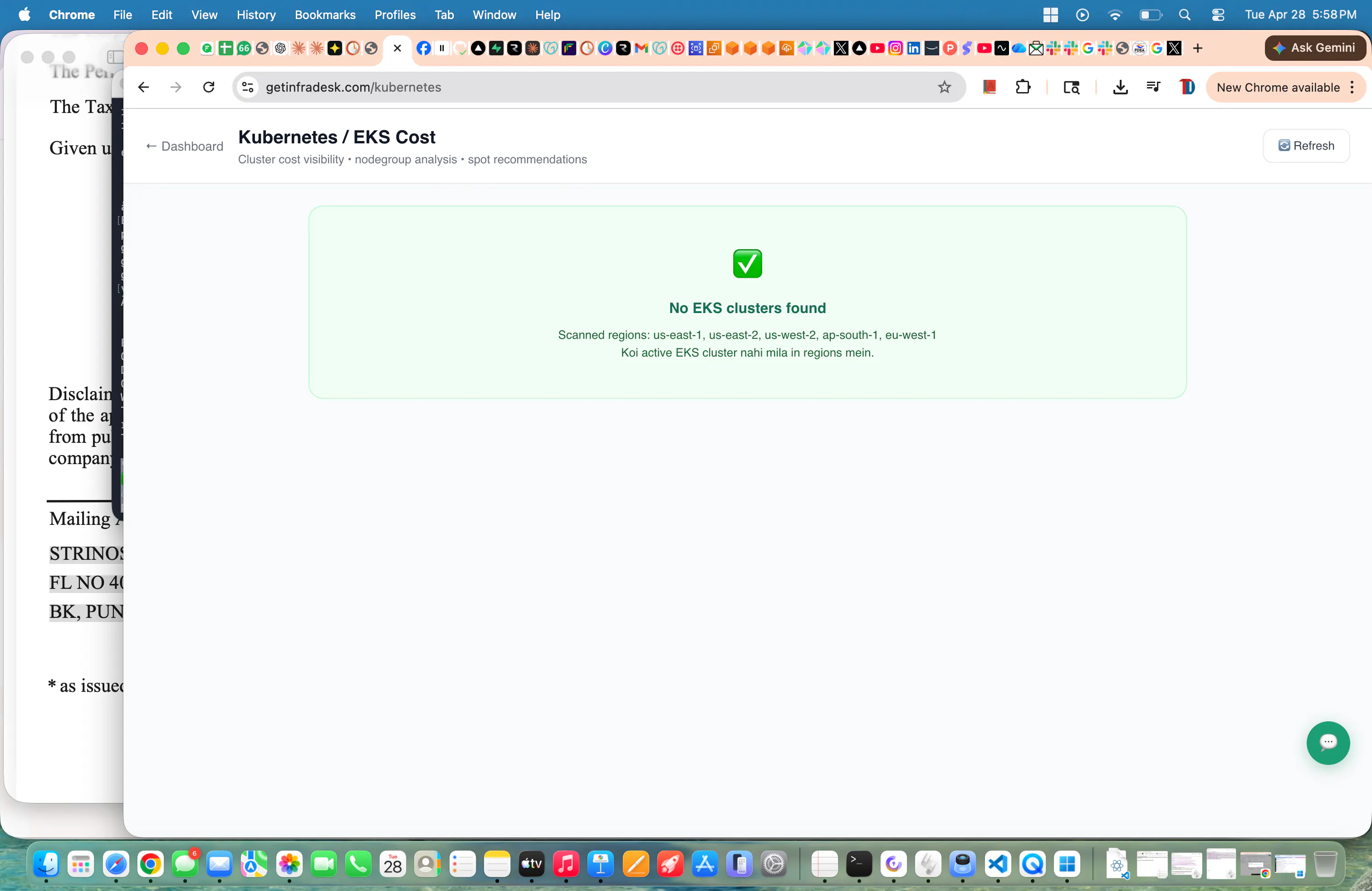Open Messages from the Dock
This screenshot has width=1372, height=891.
[x=185, y=864]
